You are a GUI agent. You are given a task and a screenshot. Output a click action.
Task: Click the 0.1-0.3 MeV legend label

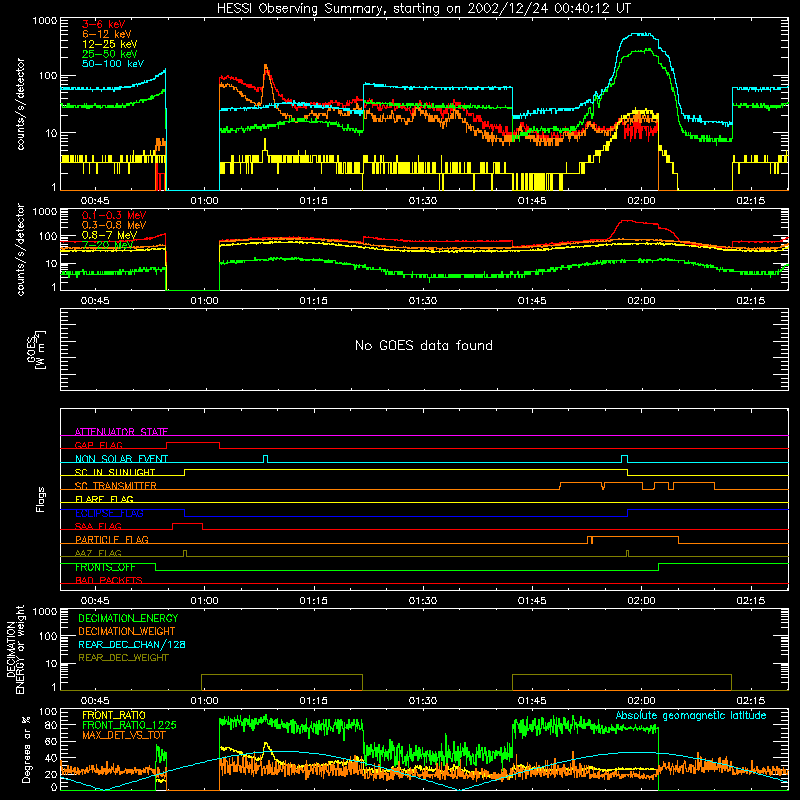(114, 215)
